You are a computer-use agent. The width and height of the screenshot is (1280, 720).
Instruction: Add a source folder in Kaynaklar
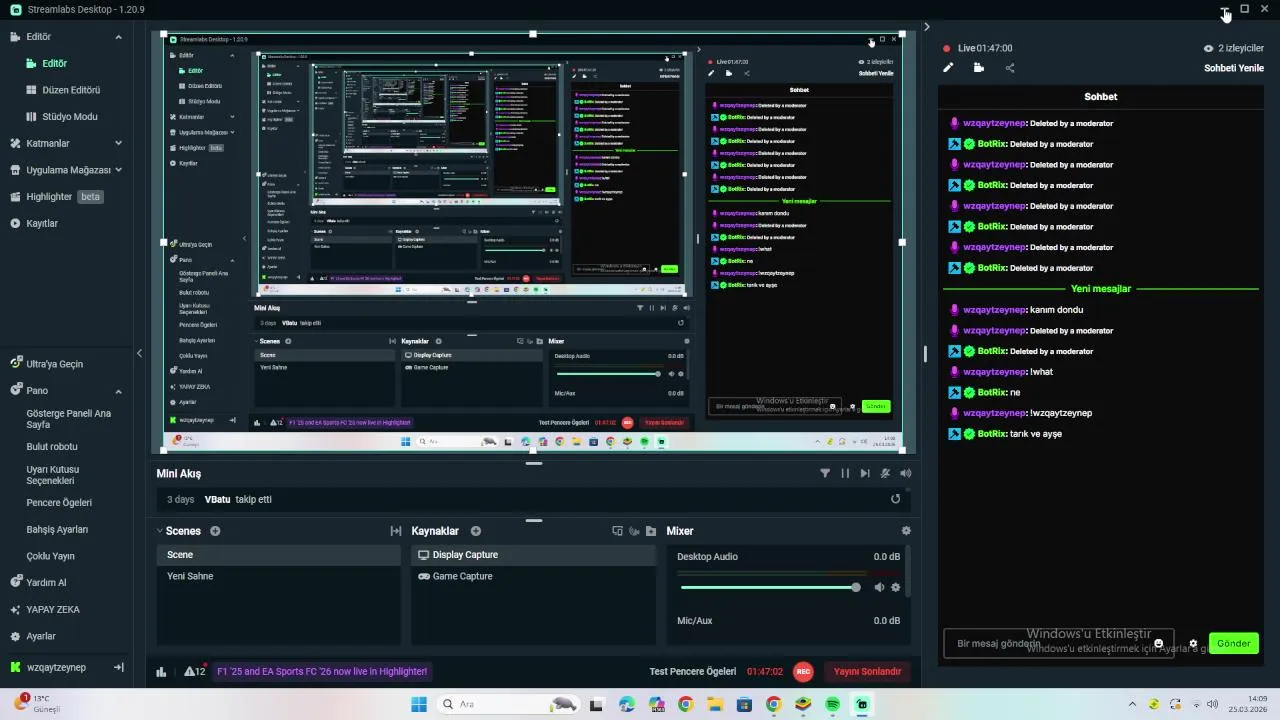[651, 531]
